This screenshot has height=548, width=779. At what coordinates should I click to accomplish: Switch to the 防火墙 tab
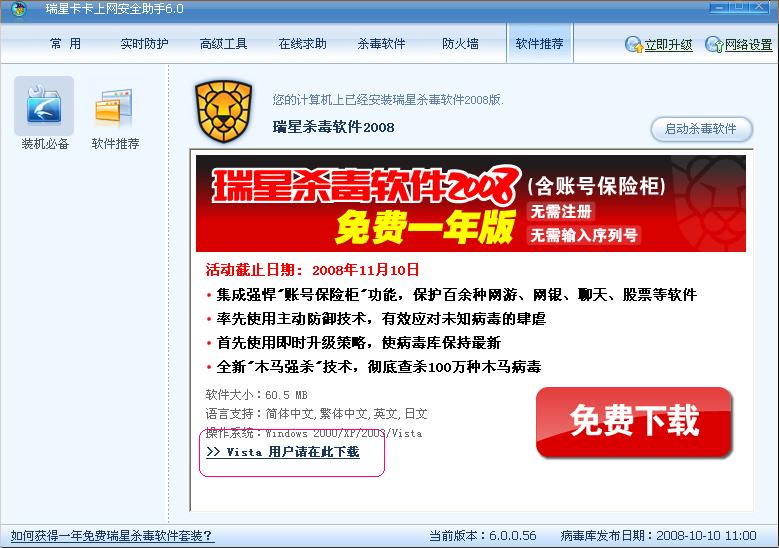click(x=460, y=44)
